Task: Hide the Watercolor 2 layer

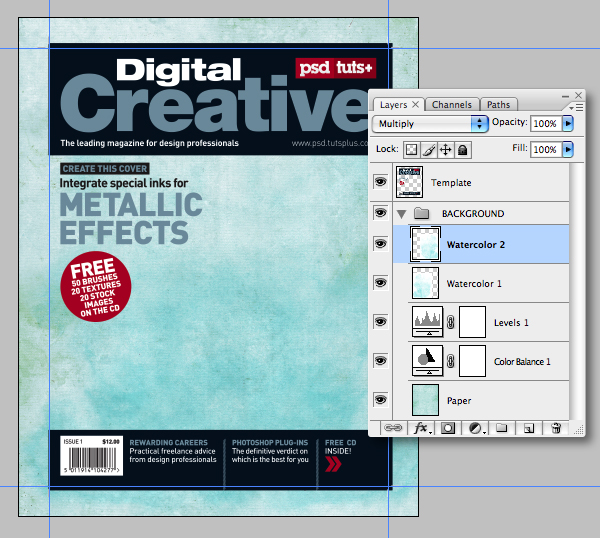Action: pyautogui.click(x=380, y=244)
